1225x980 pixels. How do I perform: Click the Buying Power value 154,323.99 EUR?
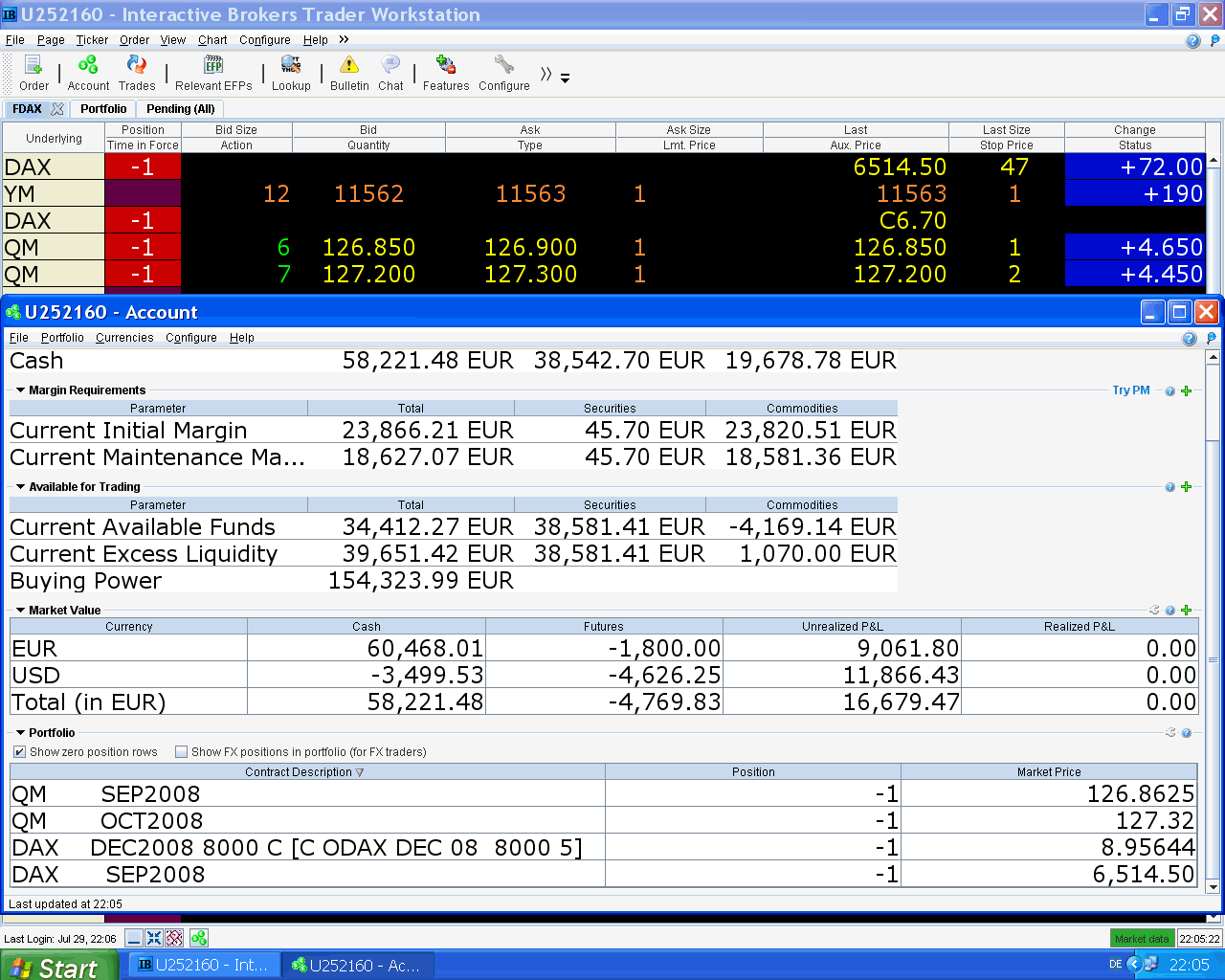pos(421,581)
